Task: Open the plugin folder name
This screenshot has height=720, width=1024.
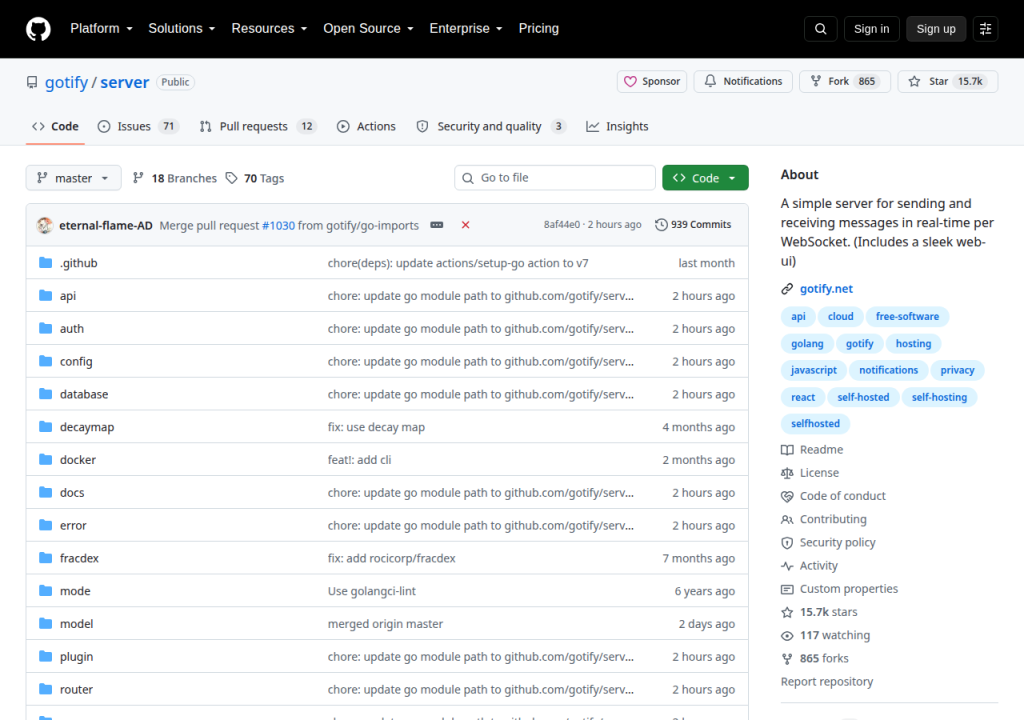Action: pyautogui.click(x=76, y=657)
